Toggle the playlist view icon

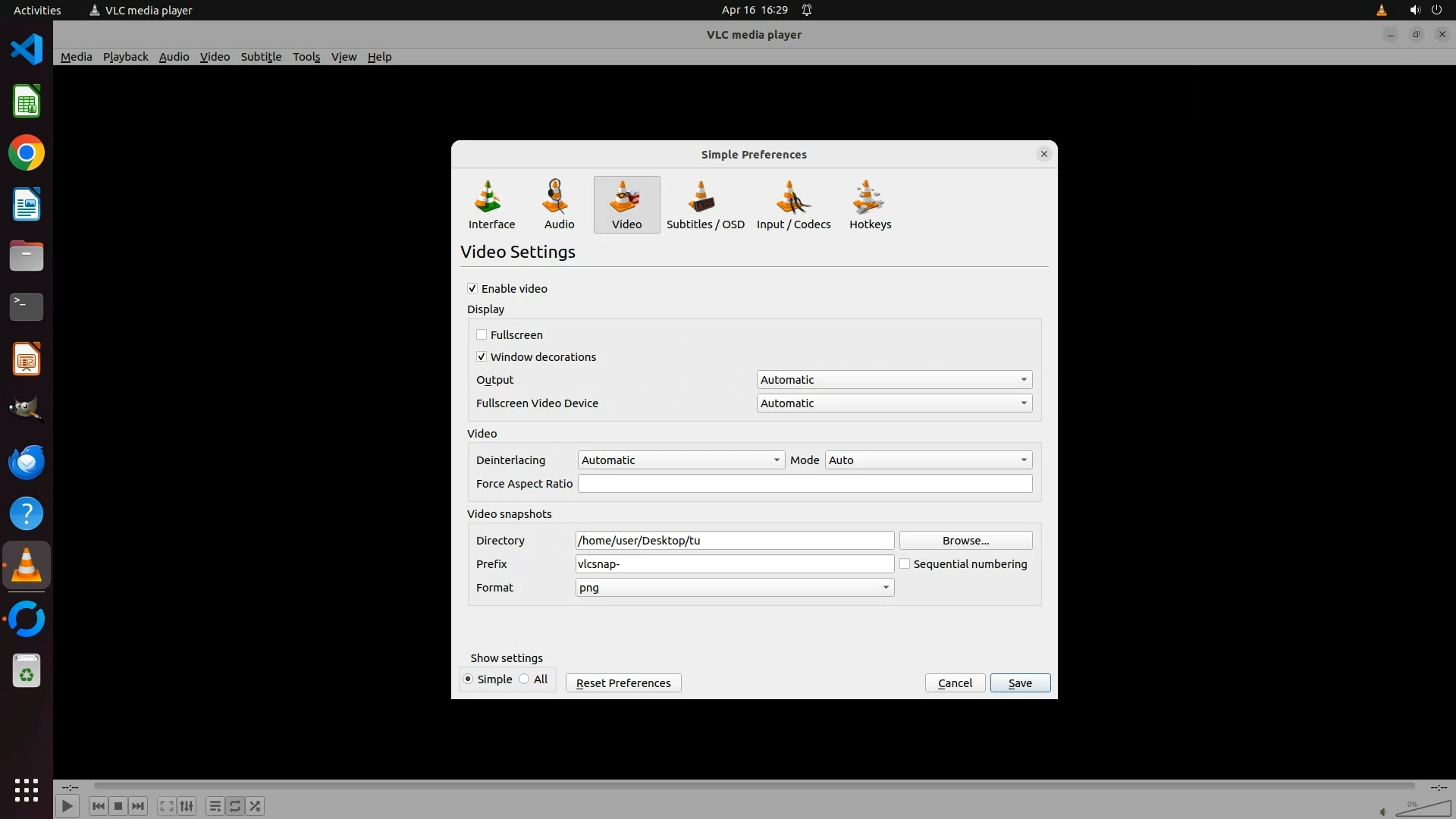point(215,806)
